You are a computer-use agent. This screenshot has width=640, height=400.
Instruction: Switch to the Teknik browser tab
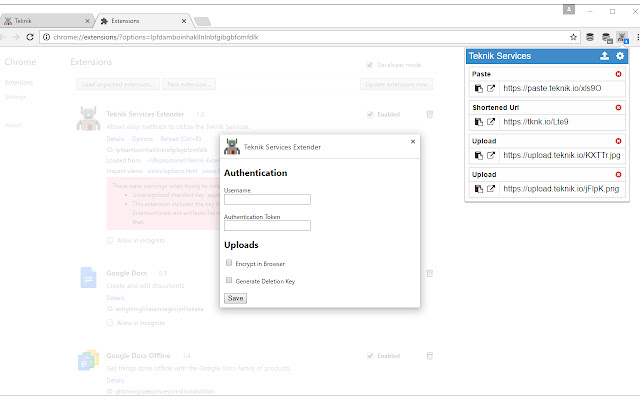click(45, 21)
